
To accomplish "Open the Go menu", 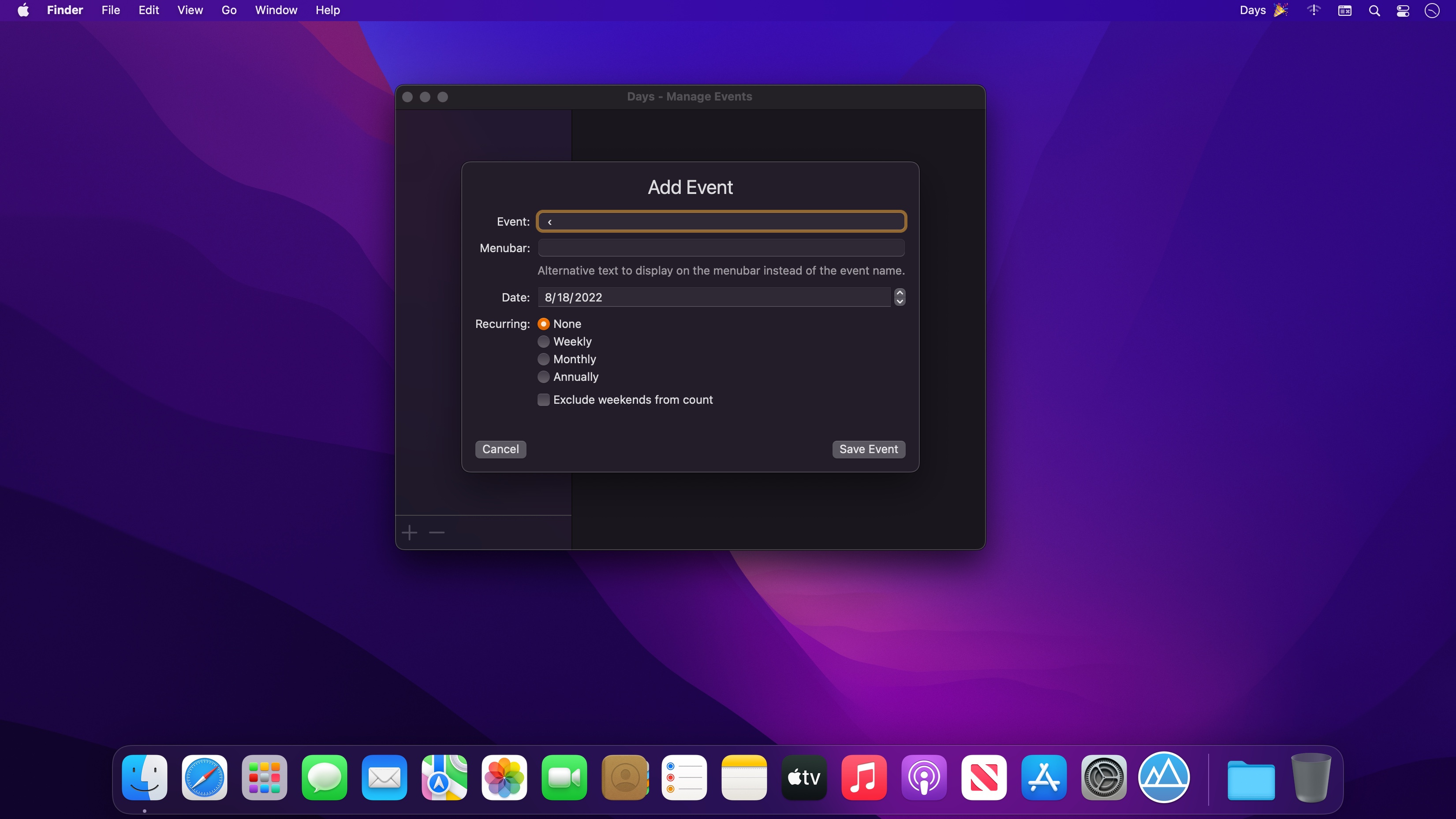I will point(229,10).
